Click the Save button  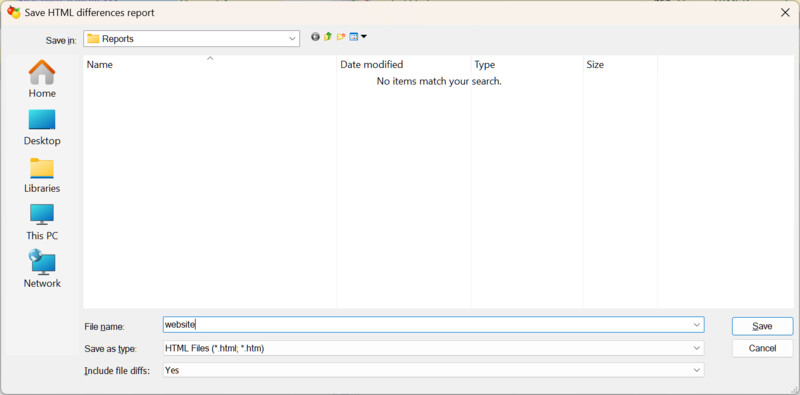[762, 326]
